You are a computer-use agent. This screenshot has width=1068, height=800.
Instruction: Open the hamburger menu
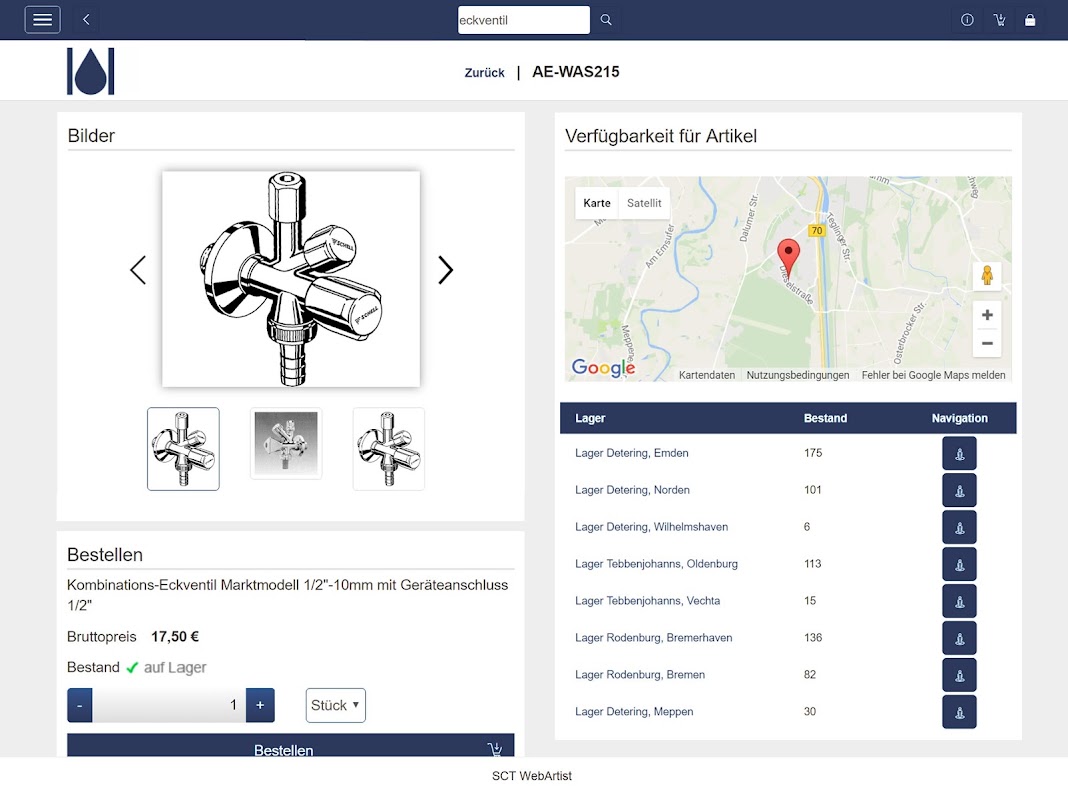[42, 20]
